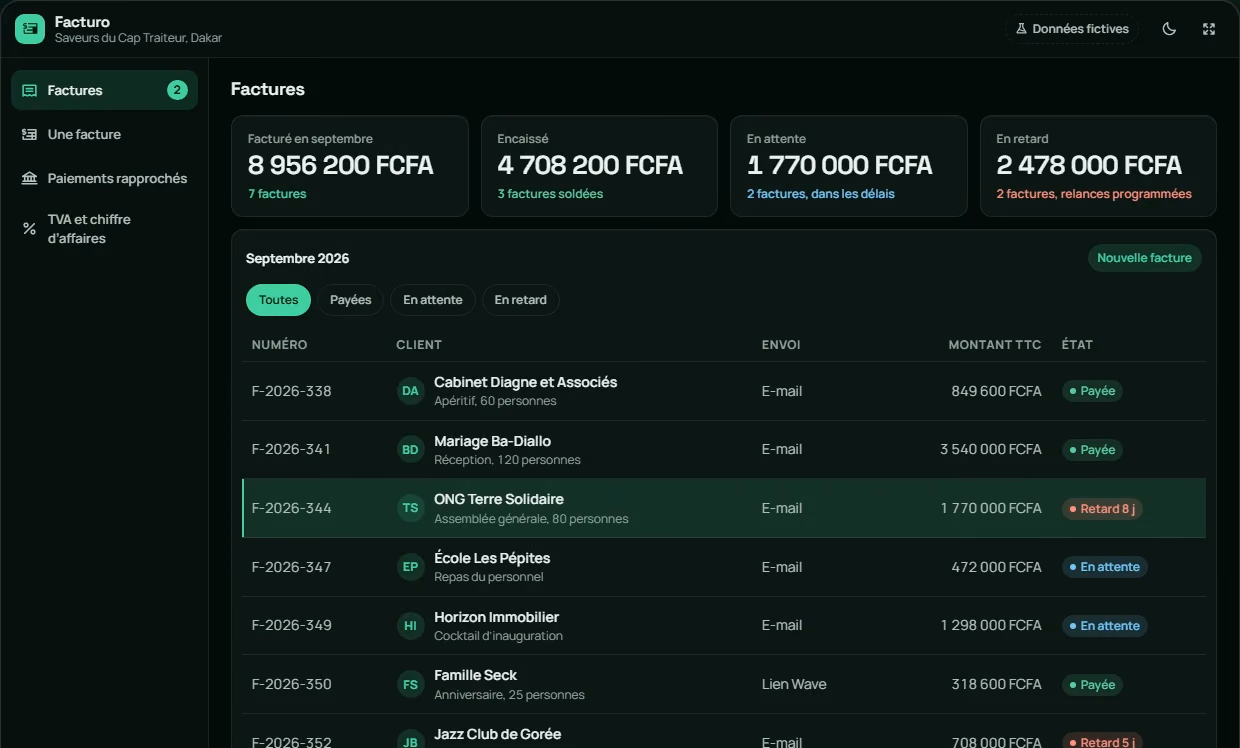Screen dimensions: 1240x748
Task: Open Paiements rapprochés bank icon
Action: tap(30, 178)
